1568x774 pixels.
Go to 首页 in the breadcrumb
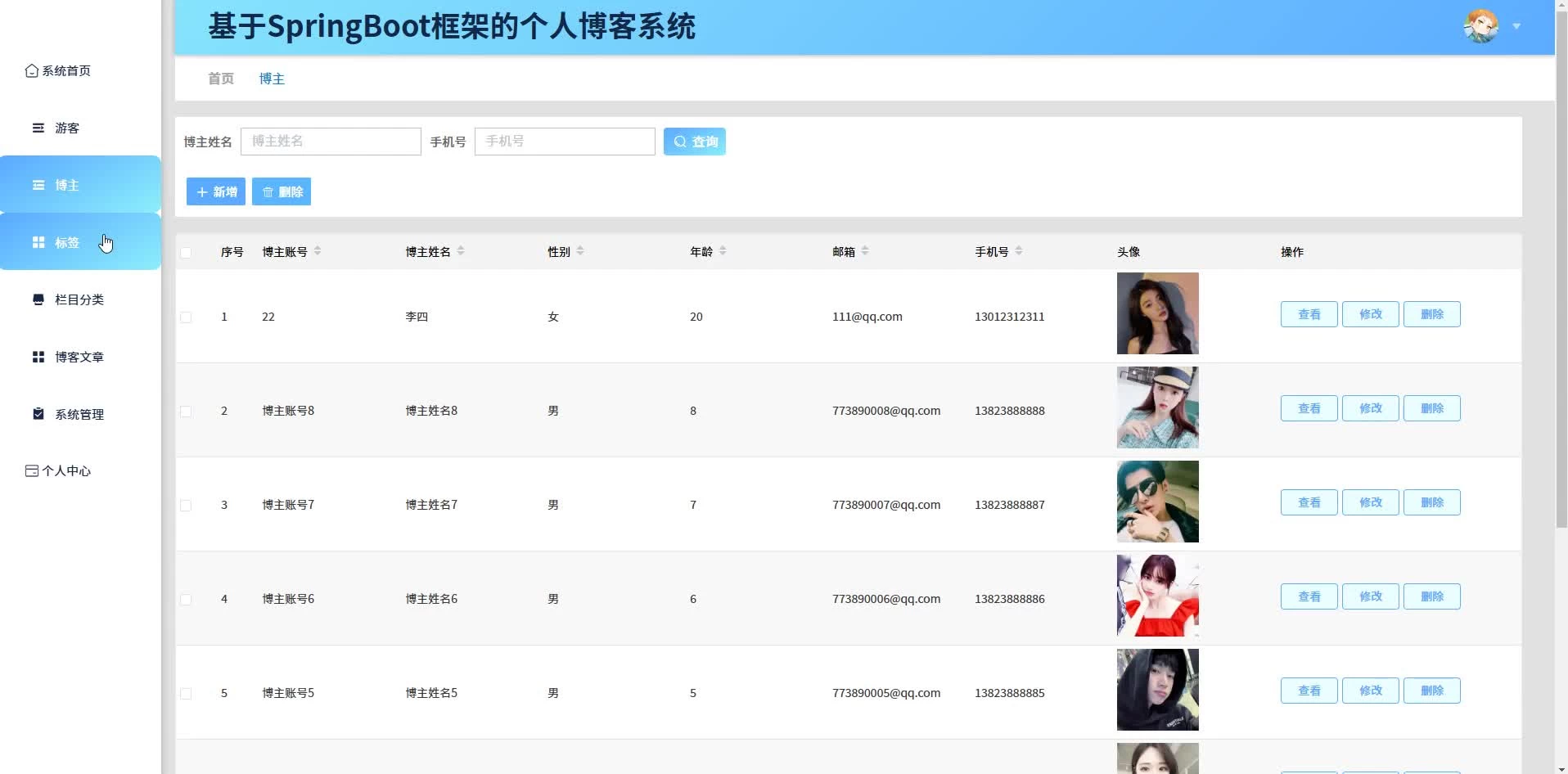pyautogui.click(x=221, y=79)
